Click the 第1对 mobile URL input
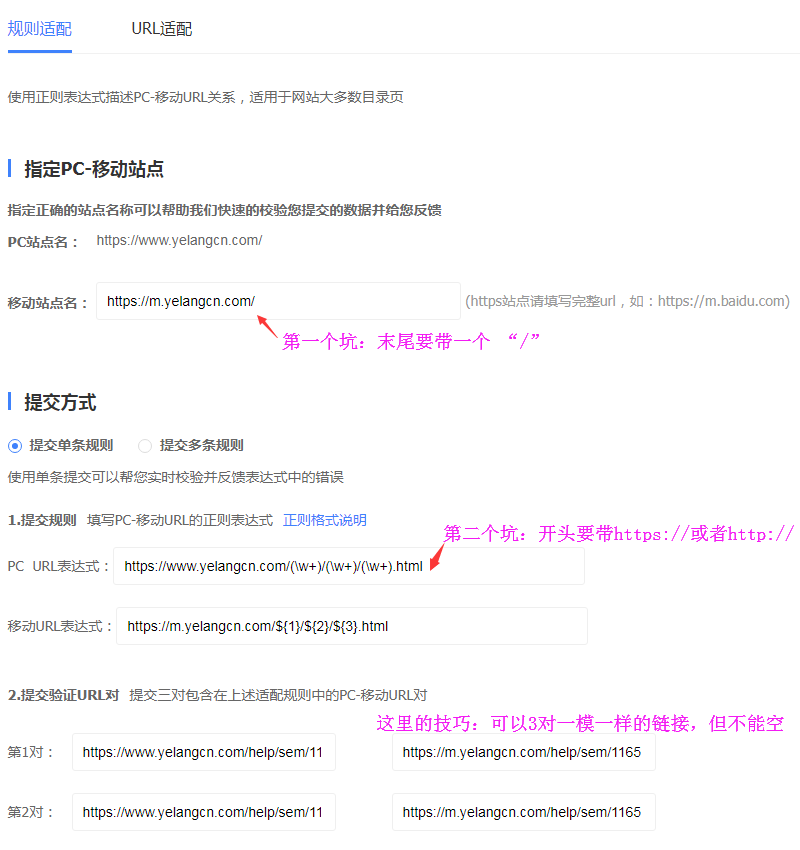 pyautogui.click(x=523, y=752)
